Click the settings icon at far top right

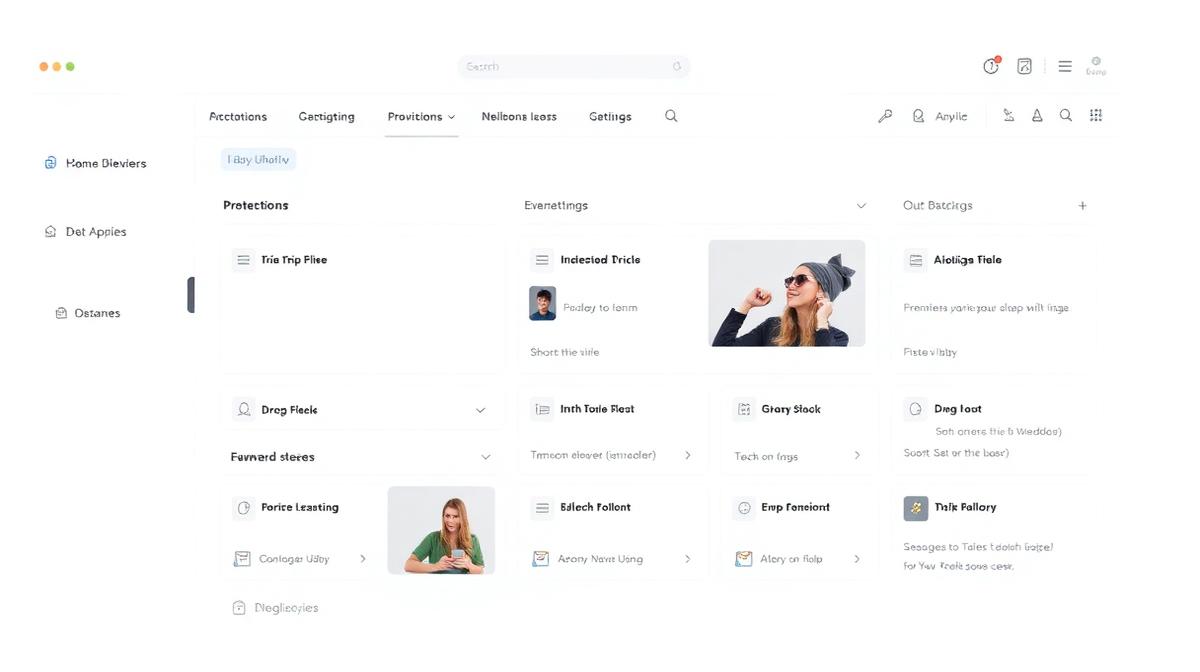click(x=1096, y=61)
